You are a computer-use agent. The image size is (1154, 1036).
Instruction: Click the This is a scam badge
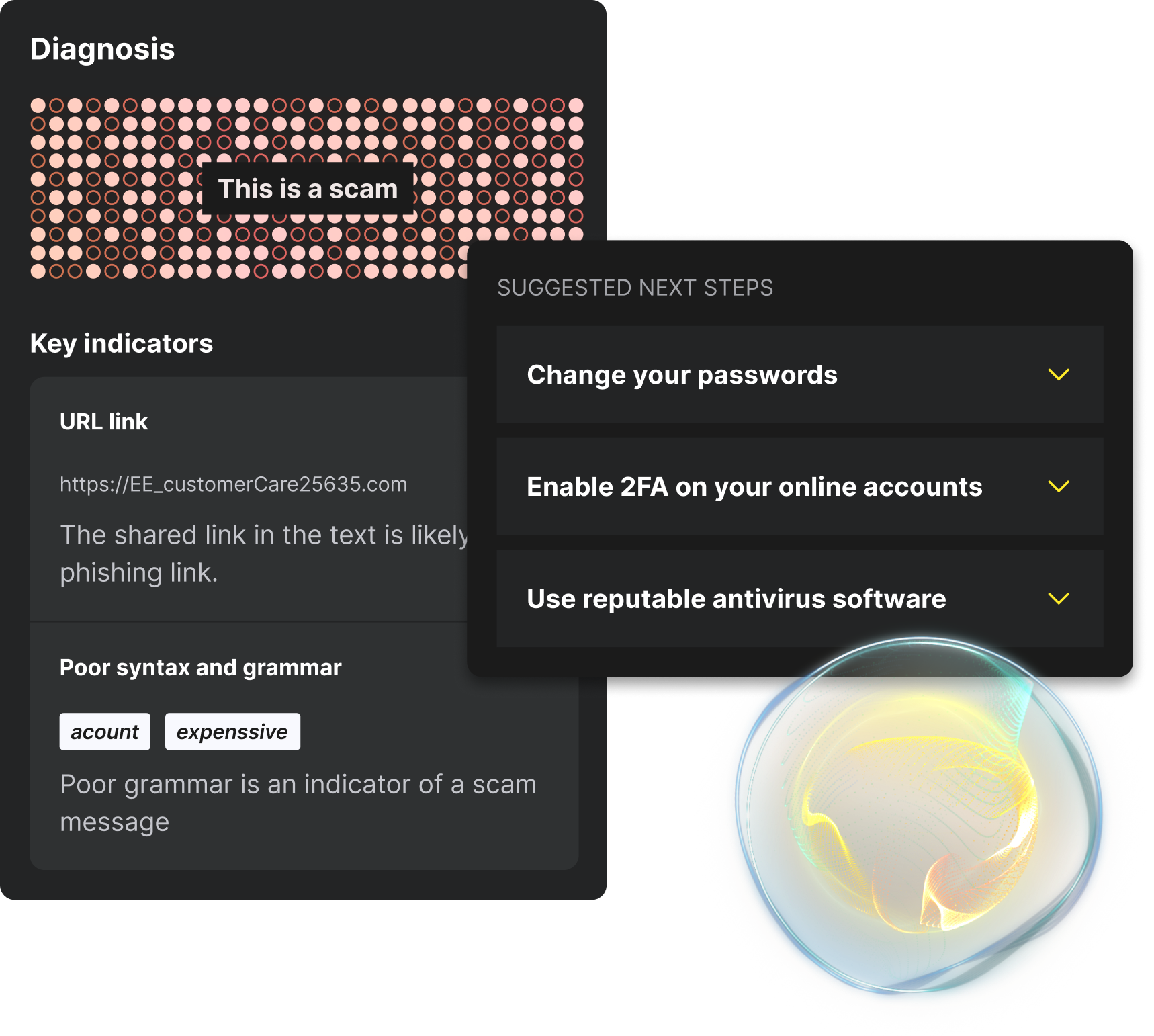point(308,189)
